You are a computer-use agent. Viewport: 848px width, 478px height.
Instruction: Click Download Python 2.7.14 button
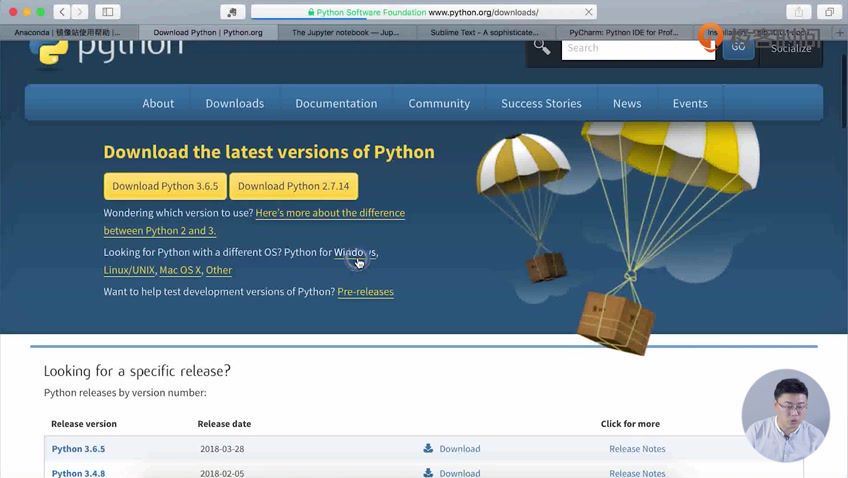294,186
